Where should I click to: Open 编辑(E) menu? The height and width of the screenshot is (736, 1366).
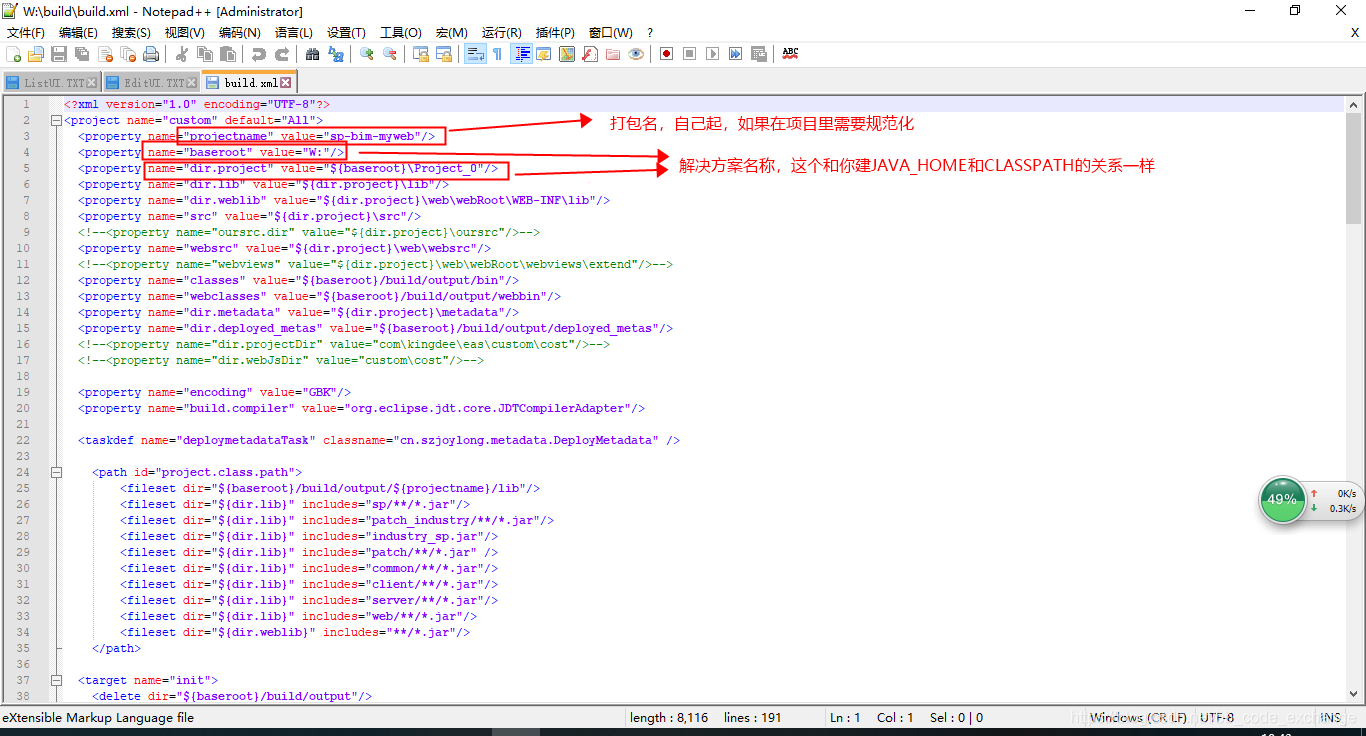point(78,33)
